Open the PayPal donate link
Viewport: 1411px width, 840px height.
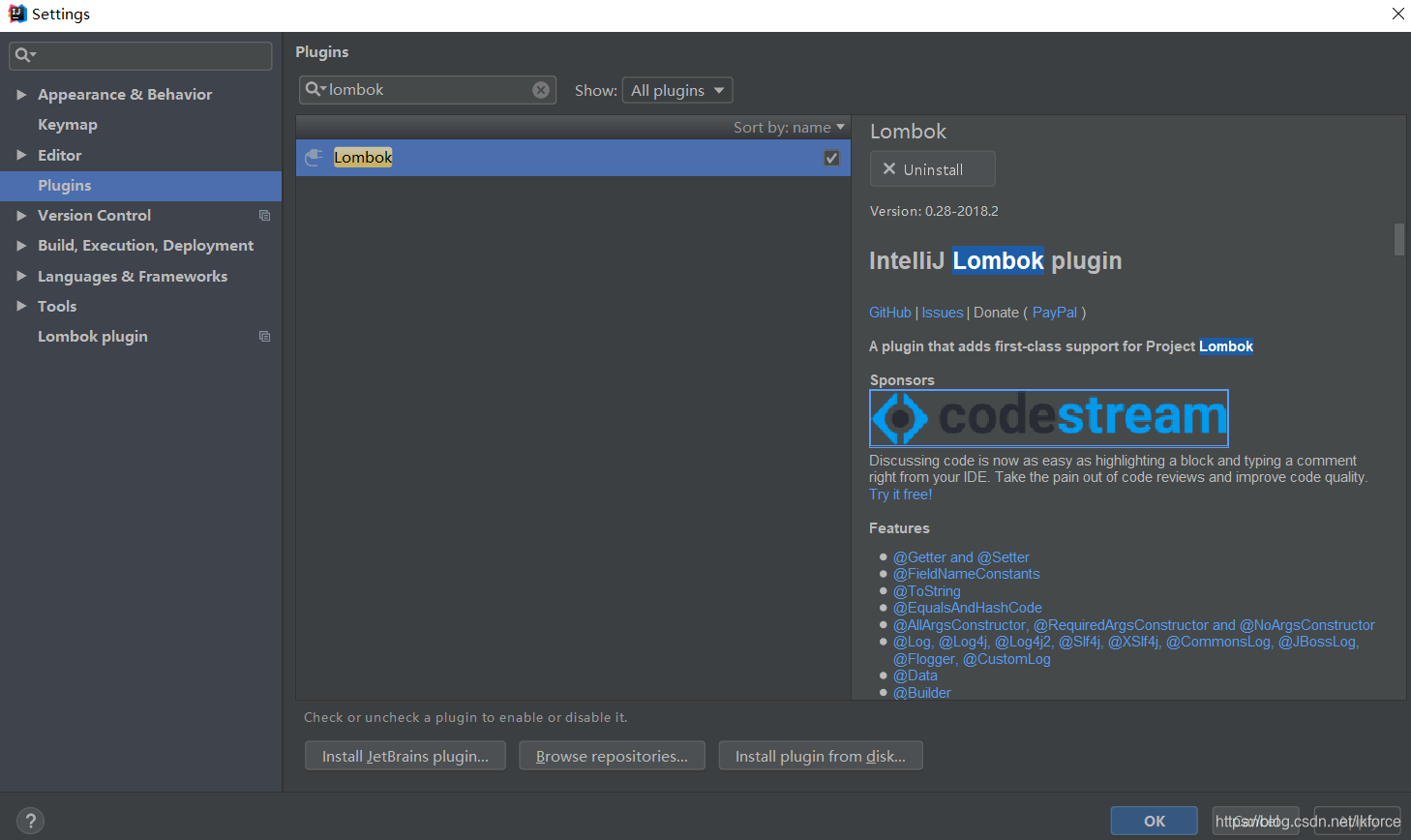click(x=1055, y=313)
